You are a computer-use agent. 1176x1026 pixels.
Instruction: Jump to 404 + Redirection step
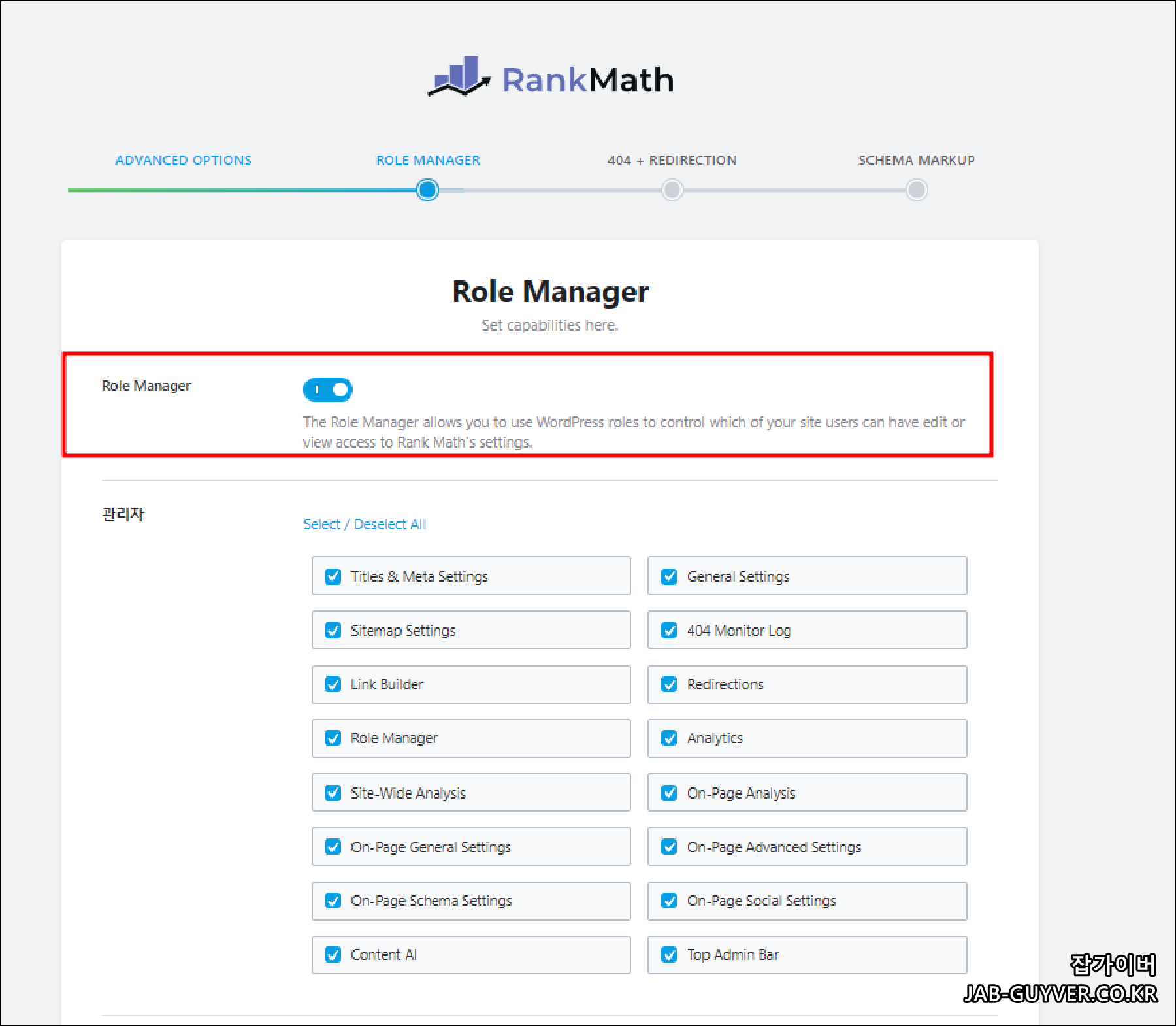coord(672,160)
